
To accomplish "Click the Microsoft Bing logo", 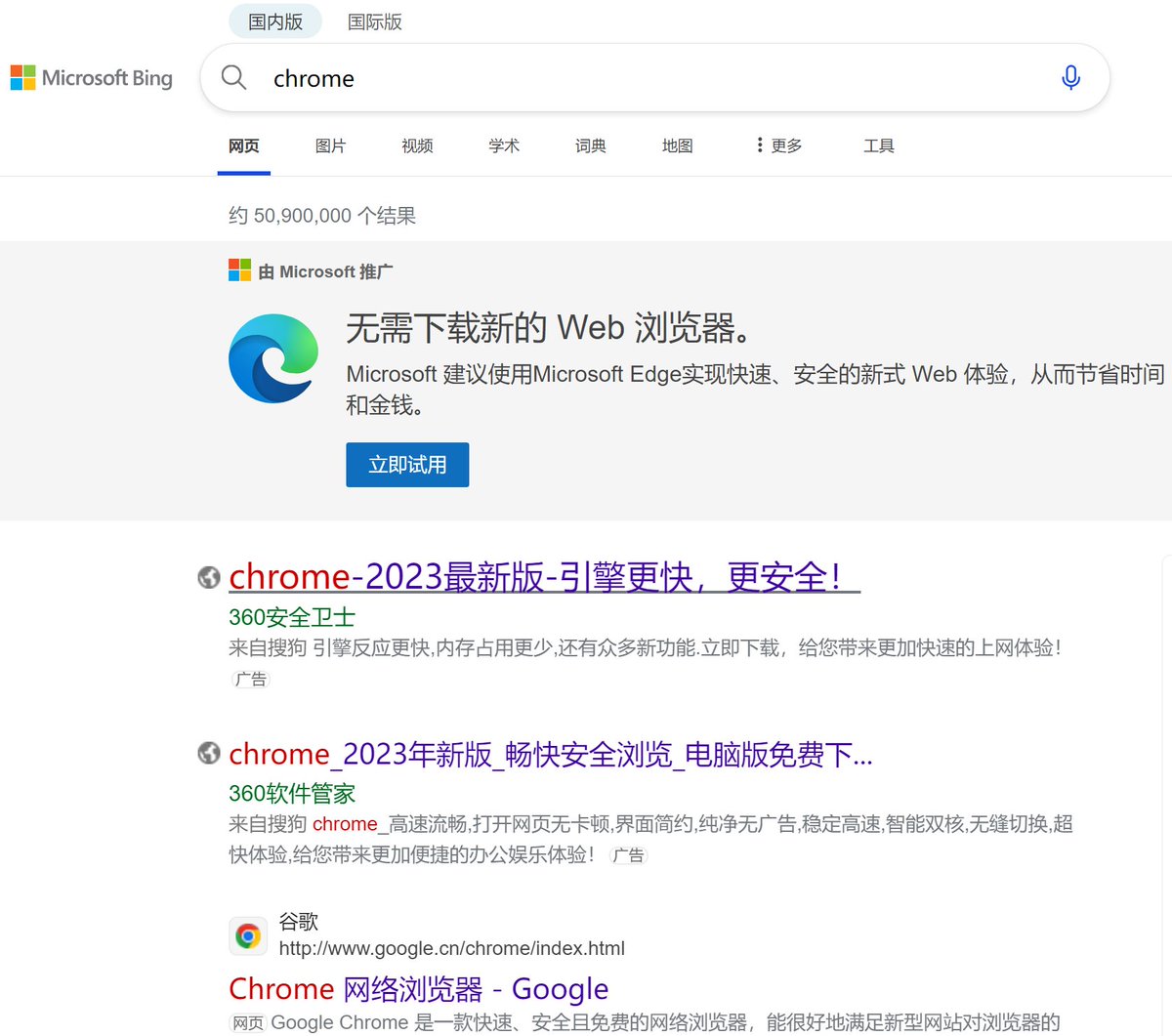I will (91, 78).
